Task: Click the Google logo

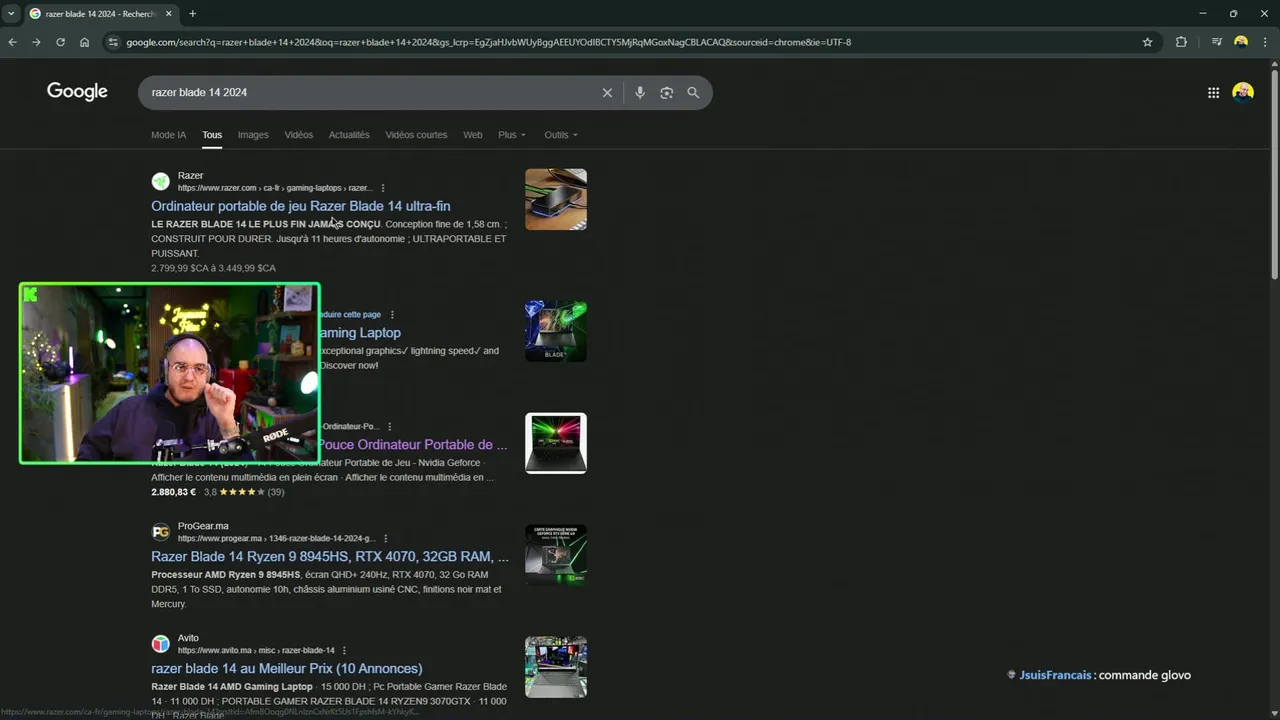Action: [77, 91]
